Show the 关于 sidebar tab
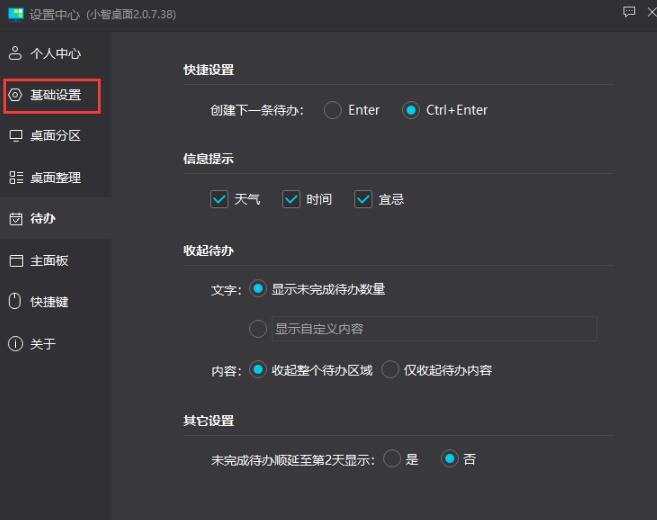The width and height of the screenshot is (657, 520). click(56, 344)
